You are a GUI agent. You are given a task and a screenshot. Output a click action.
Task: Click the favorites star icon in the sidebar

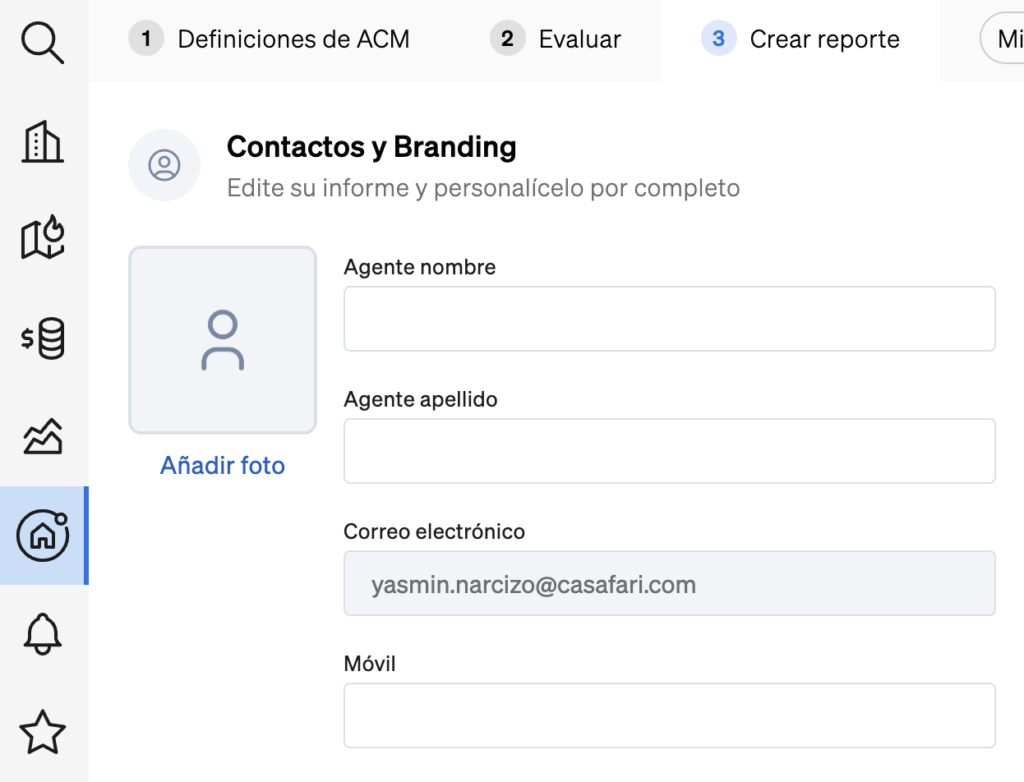43,732
